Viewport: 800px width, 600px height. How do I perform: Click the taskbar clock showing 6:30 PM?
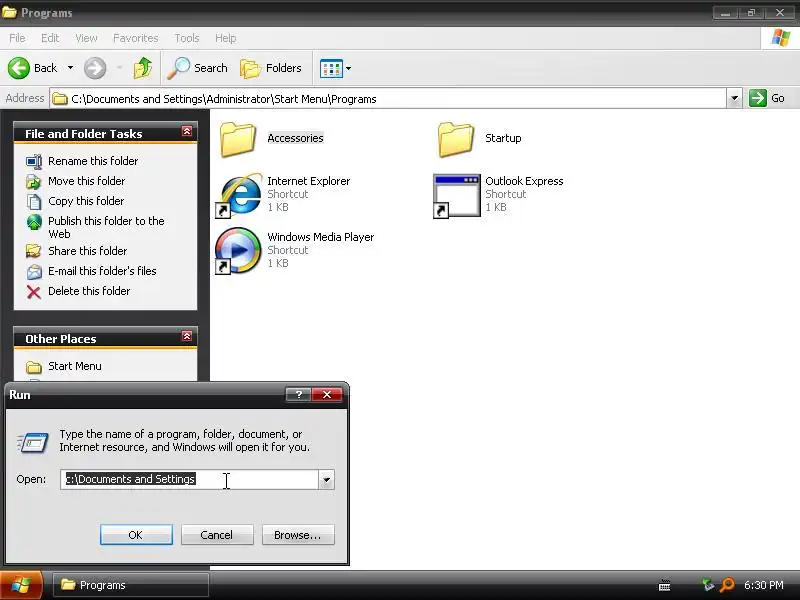763,585
